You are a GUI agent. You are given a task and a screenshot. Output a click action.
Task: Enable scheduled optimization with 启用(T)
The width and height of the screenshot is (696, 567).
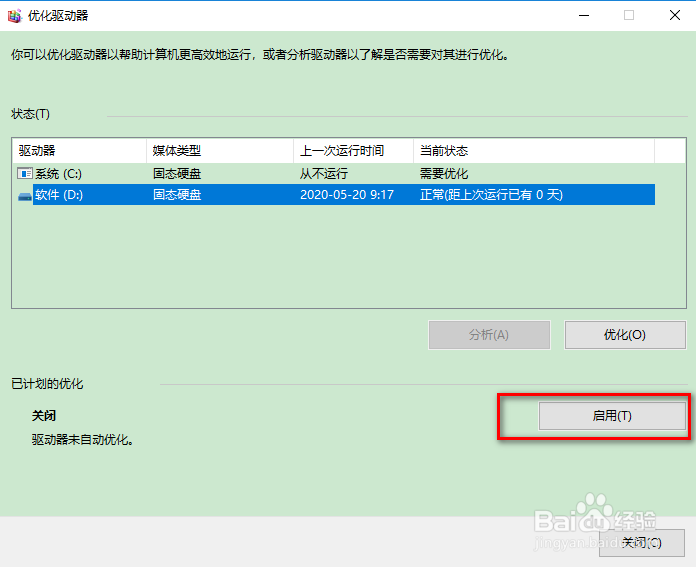[612, 416]
